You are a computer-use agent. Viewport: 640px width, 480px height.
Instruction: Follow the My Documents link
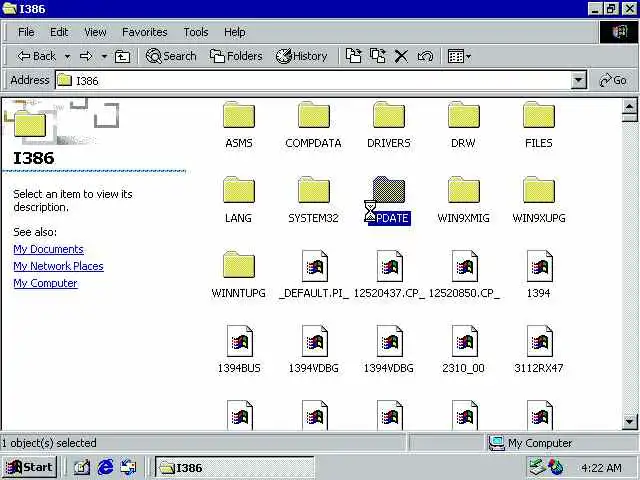49,249
